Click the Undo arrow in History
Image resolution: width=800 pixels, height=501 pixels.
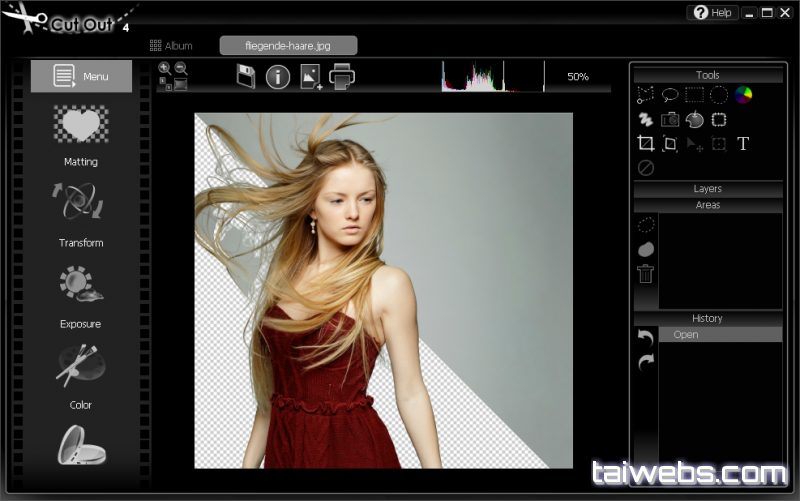[646, 338]
